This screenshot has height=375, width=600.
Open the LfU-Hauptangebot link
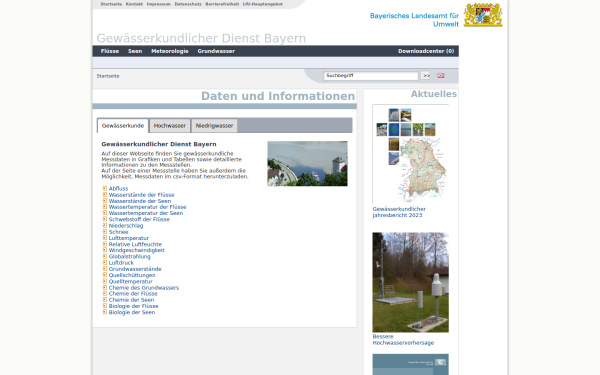pos(262,4)
